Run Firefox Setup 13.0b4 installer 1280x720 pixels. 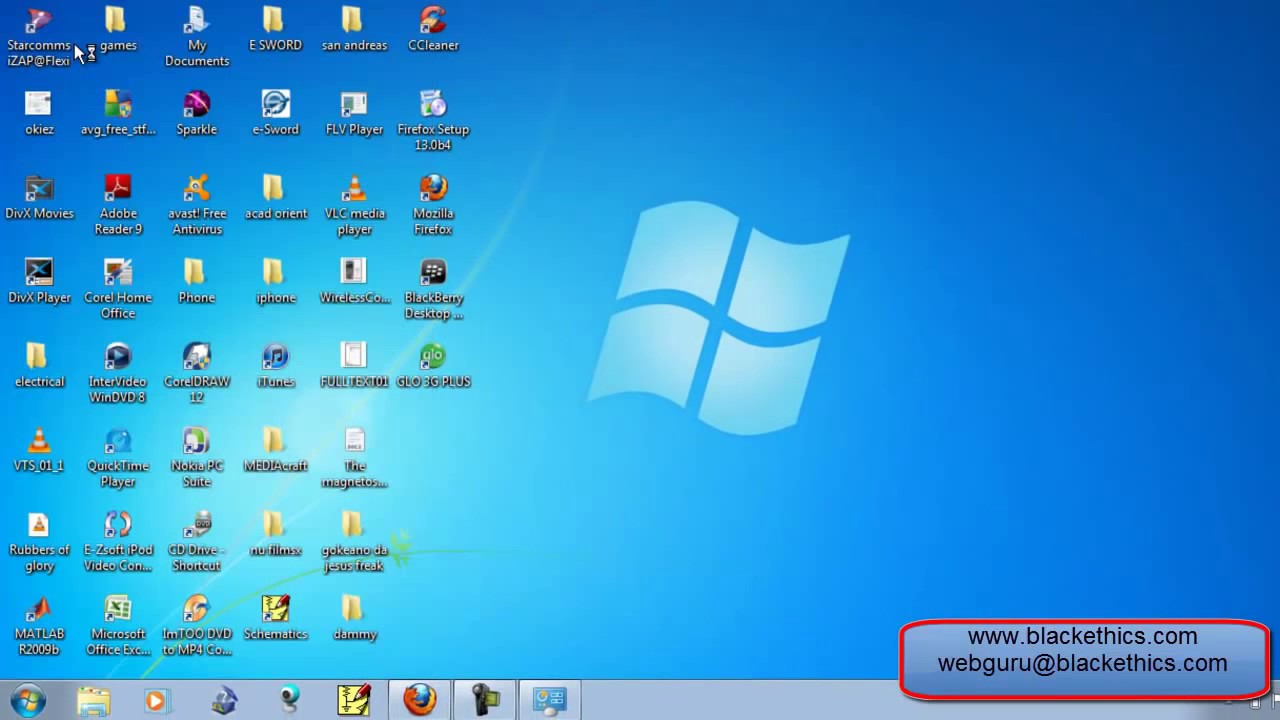click(x=433, y=120)
